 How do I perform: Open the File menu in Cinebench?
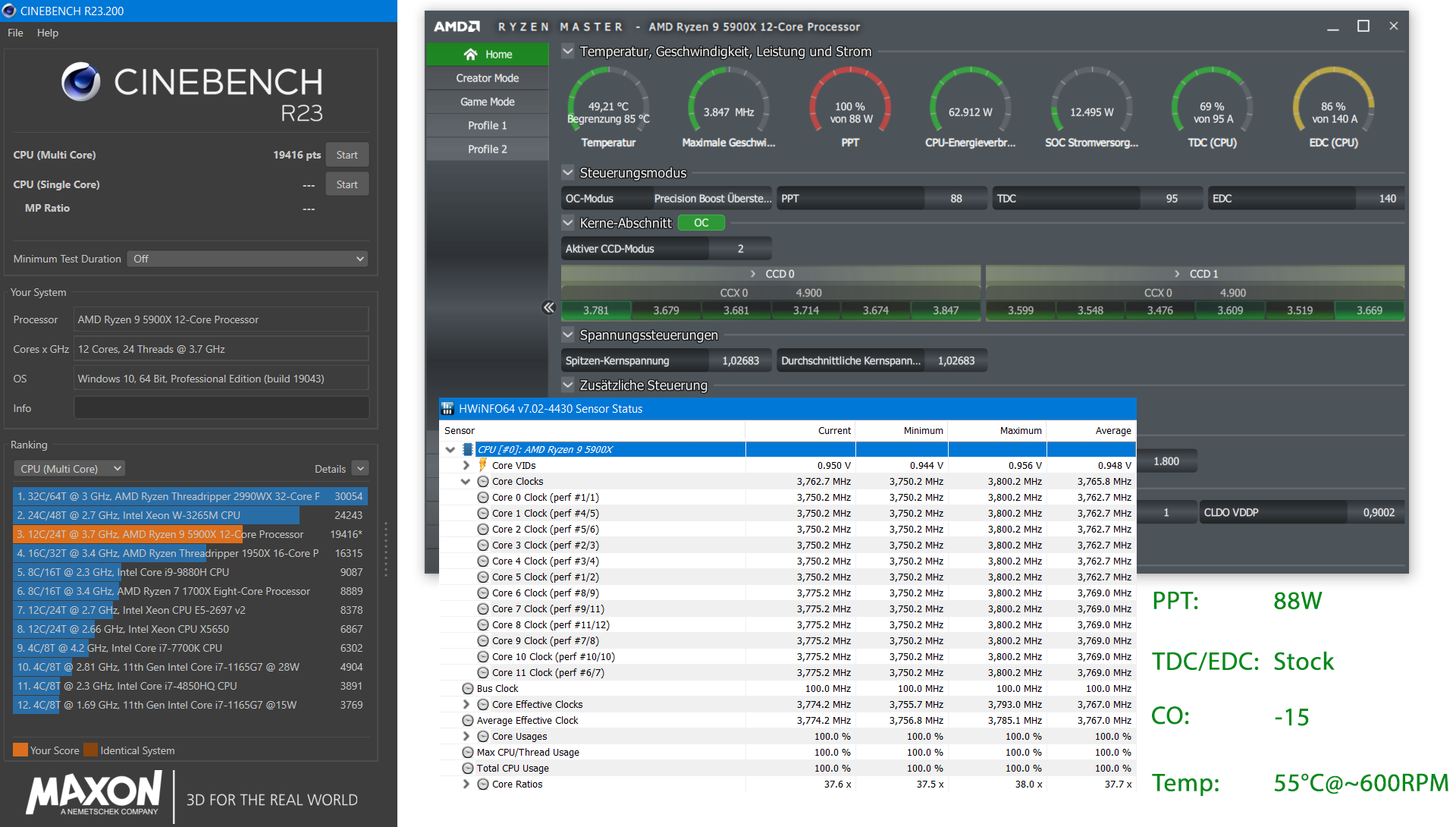(x=15, y=33)
